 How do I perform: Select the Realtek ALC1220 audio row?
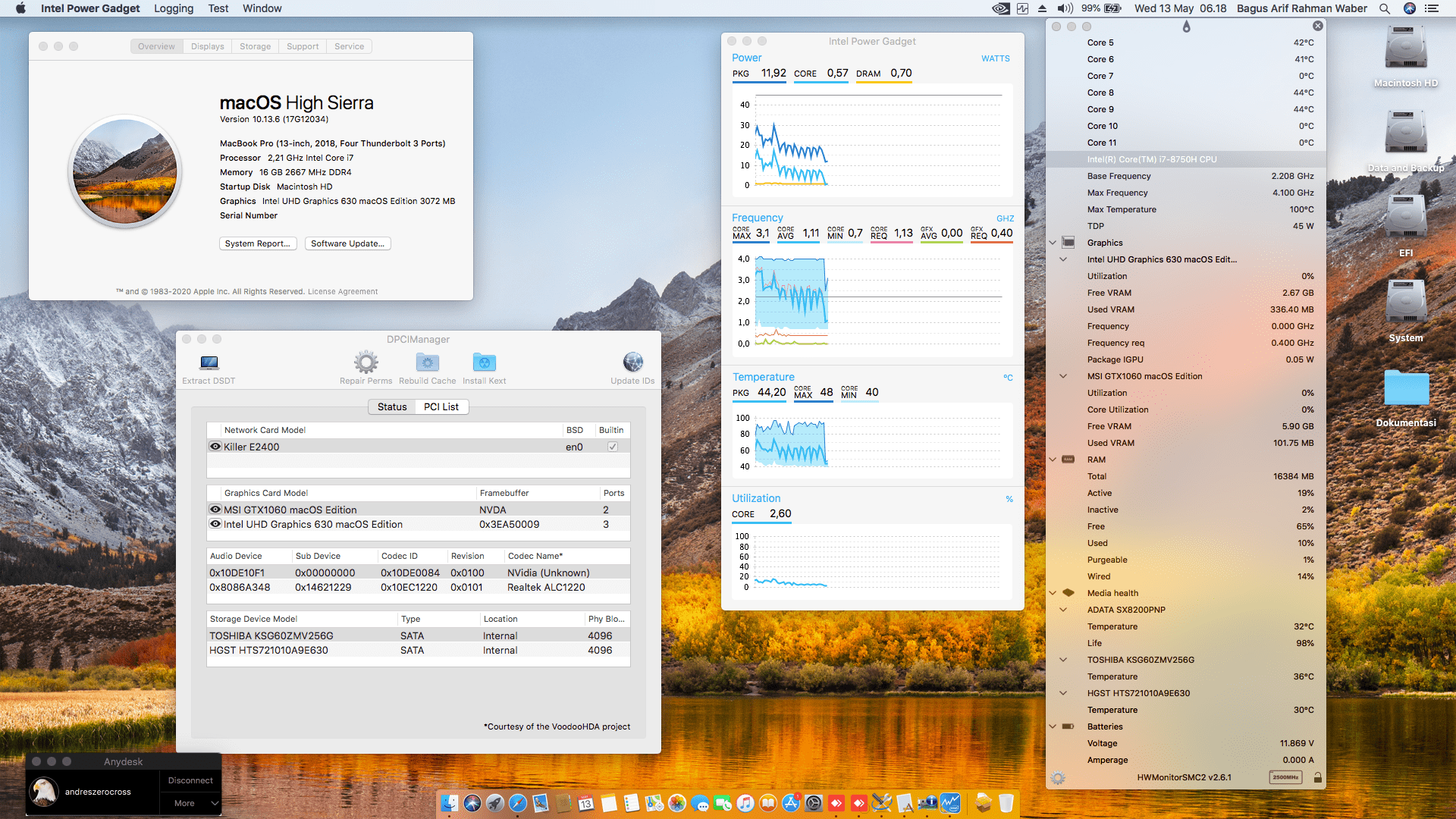pos(419,588)
